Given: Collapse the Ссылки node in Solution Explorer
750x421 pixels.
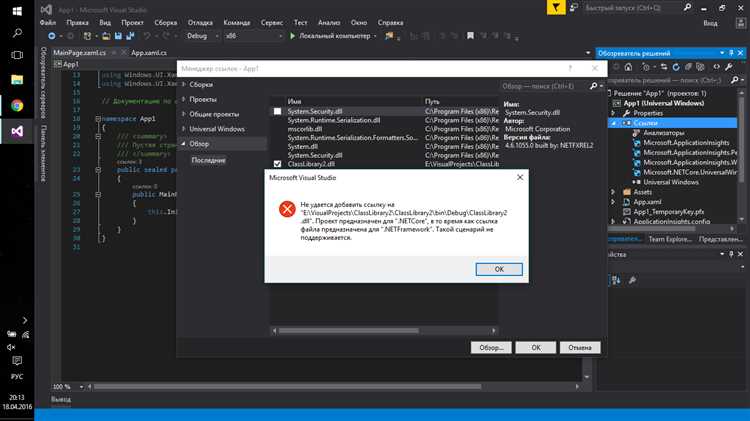Looking at the screenshot, I should [613, 123].
